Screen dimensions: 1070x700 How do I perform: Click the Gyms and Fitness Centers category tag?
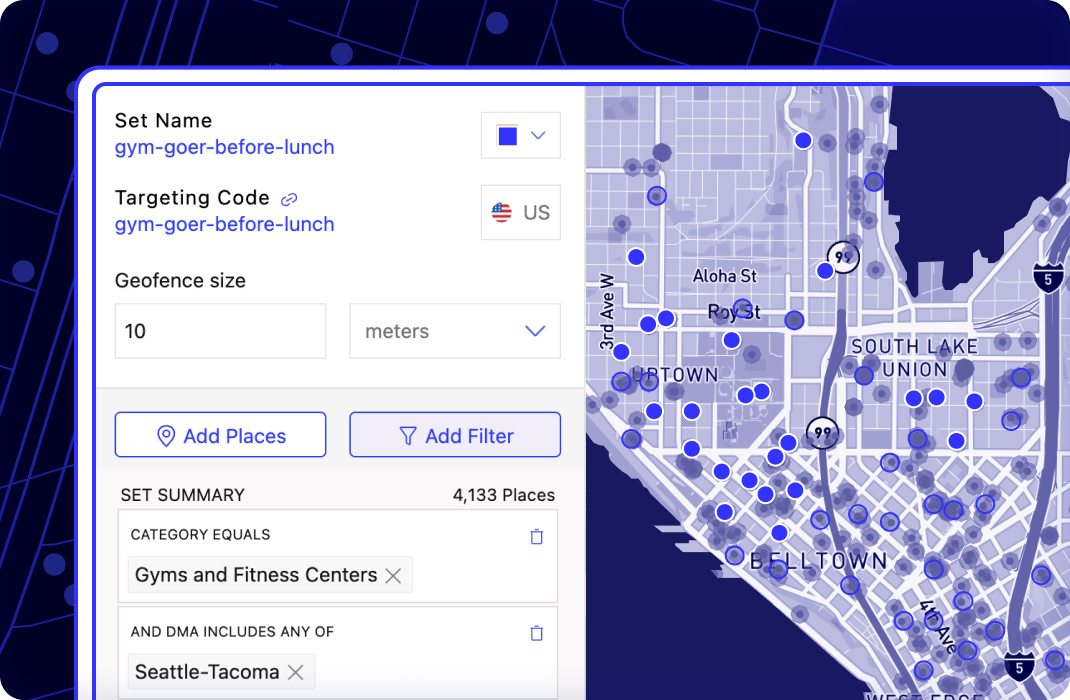(x=256, y=575)
